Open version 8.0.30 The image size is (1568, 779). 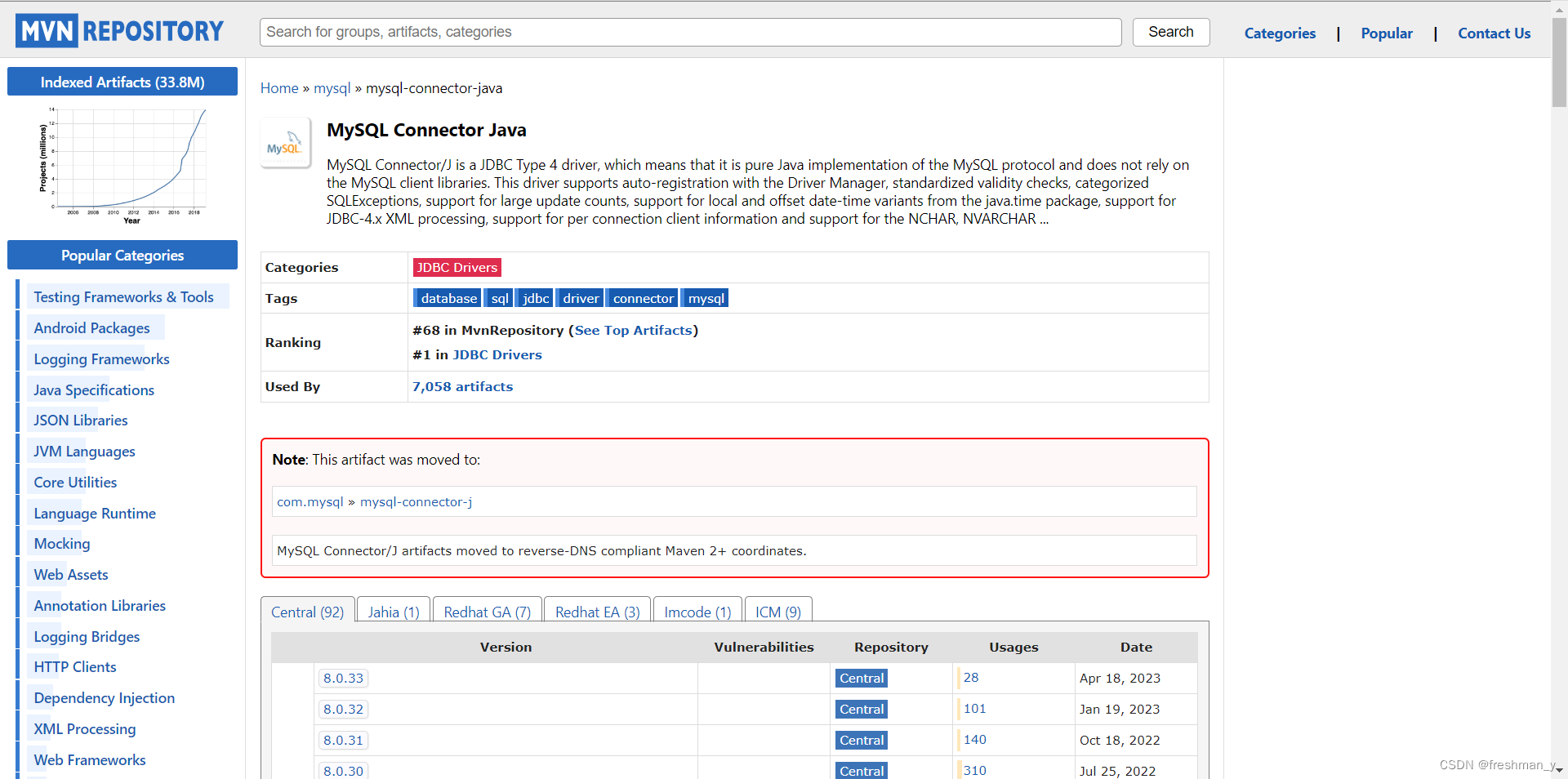click(343, 770)
